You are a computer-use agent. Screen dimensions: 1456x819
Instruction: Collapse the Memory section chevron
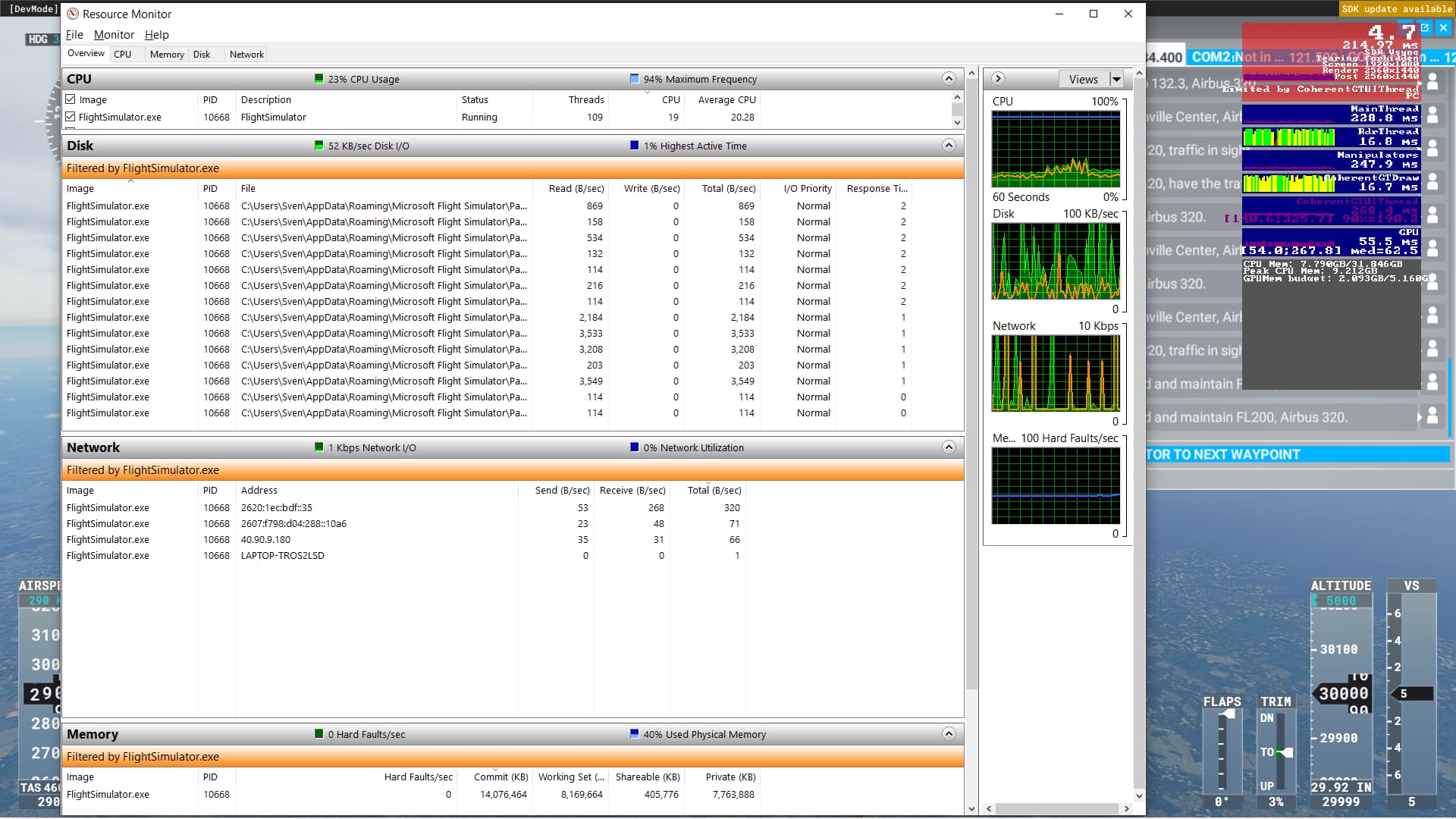(x=948, y=733)
